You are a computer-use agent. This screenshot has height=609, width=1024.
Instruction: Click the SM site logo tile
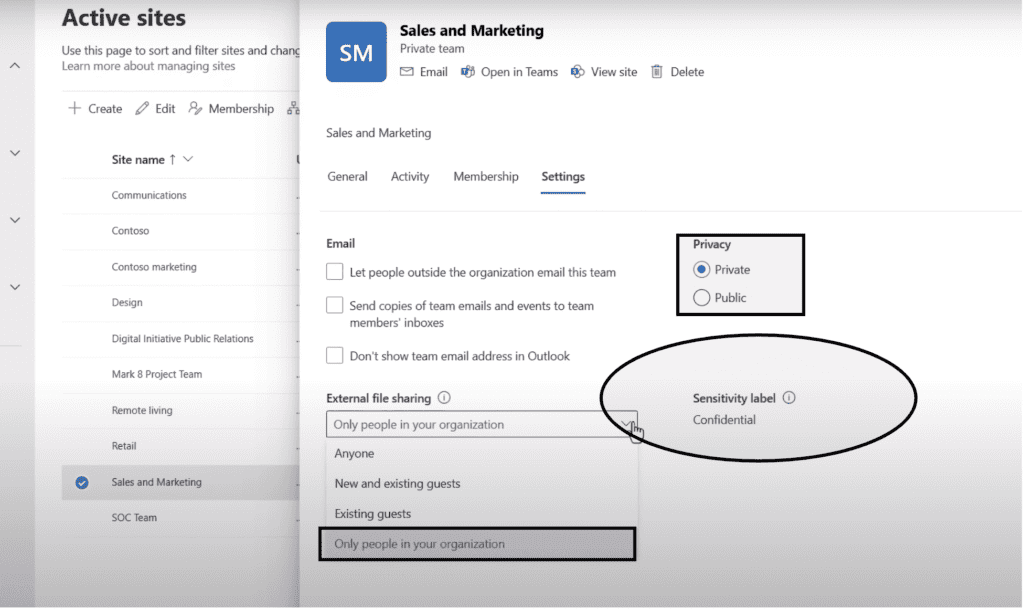click(356, 52)
